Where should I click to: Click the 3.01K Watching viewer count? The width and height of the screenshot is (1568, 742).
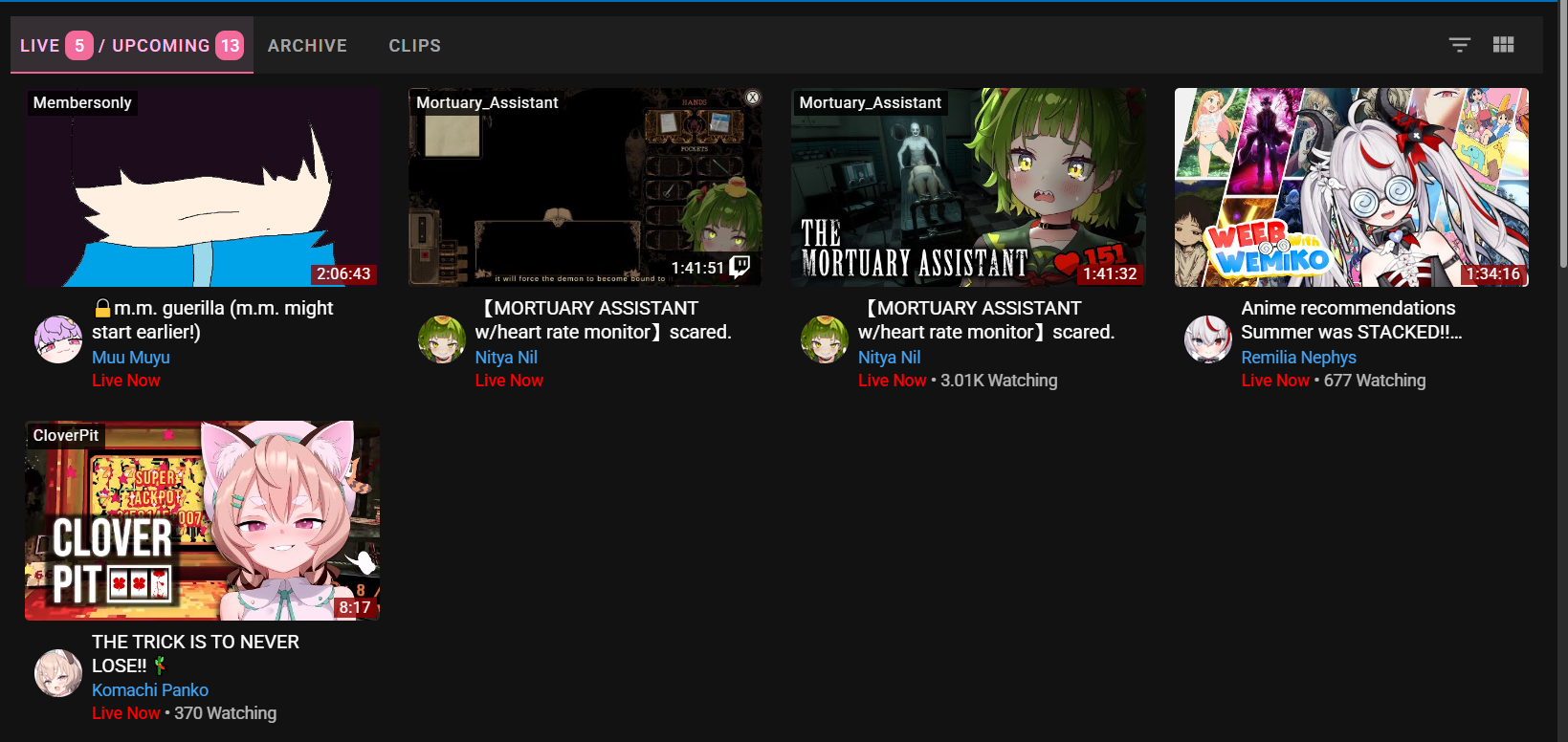(x=999, y=381)
